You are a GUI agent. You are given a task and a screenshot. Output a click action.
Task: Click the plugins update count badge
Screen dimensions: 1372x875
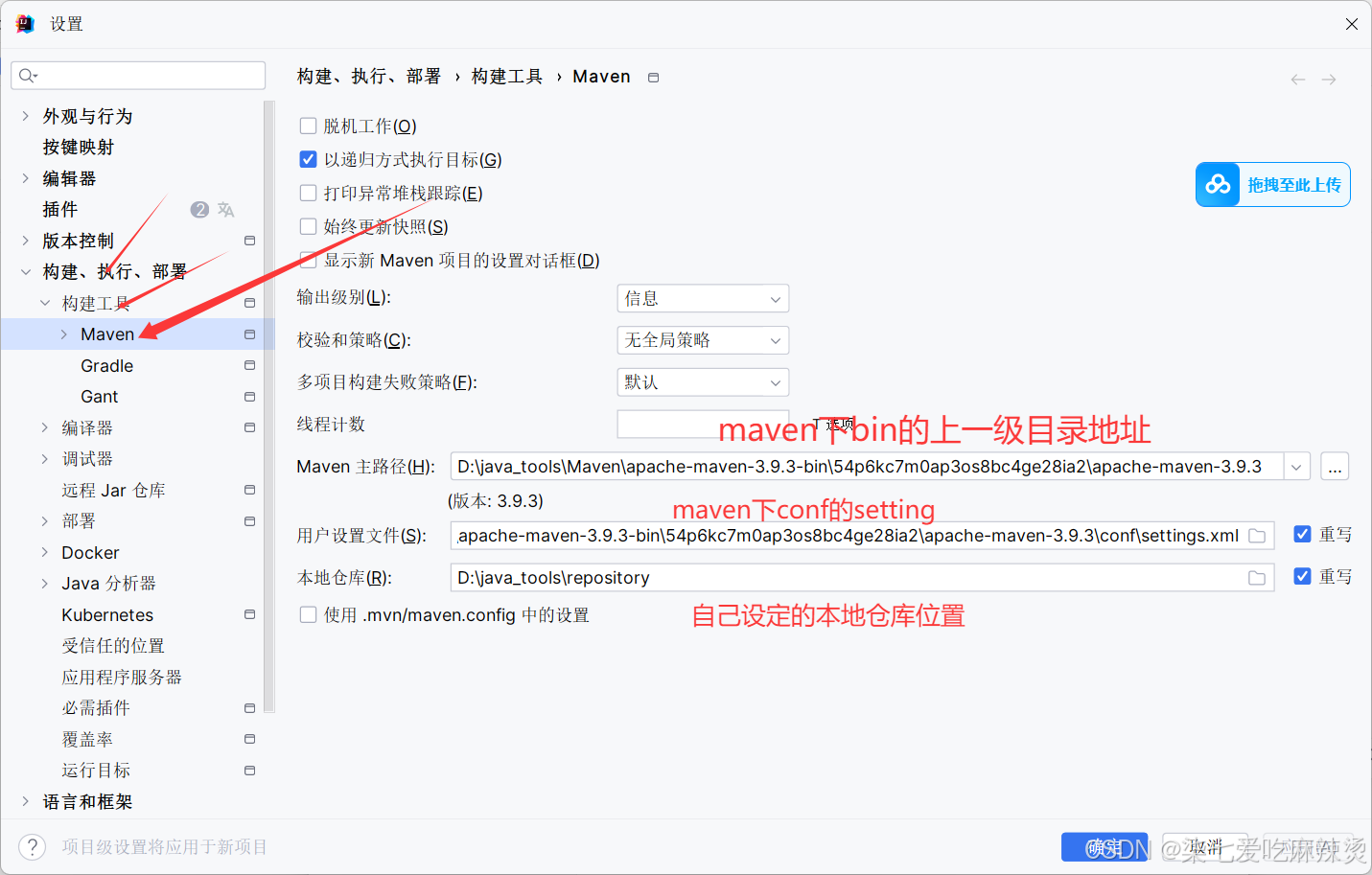point(199,209)
